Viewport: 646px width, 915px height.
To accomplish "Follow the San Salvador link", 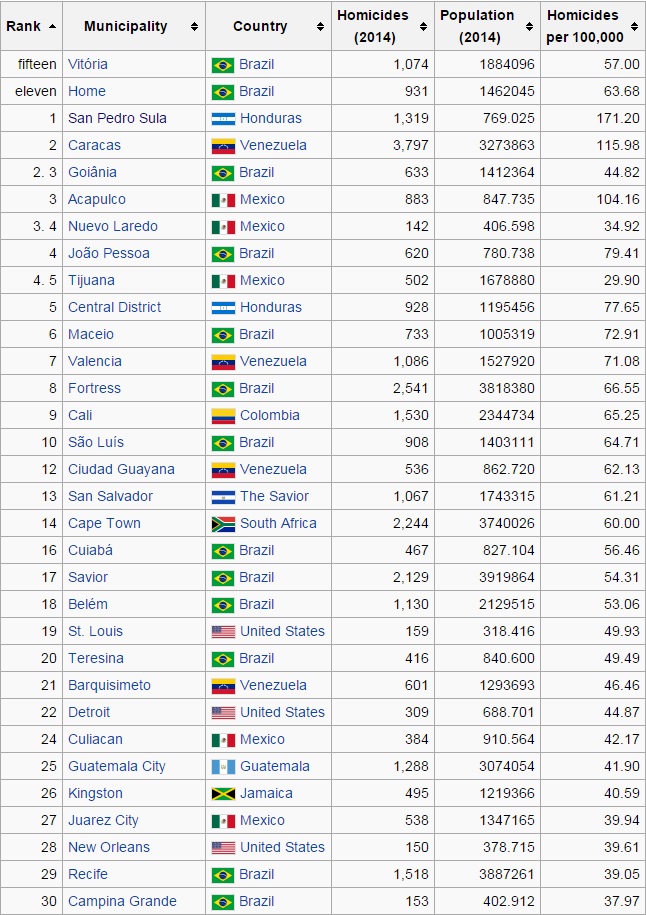I will tap(110, 496).
